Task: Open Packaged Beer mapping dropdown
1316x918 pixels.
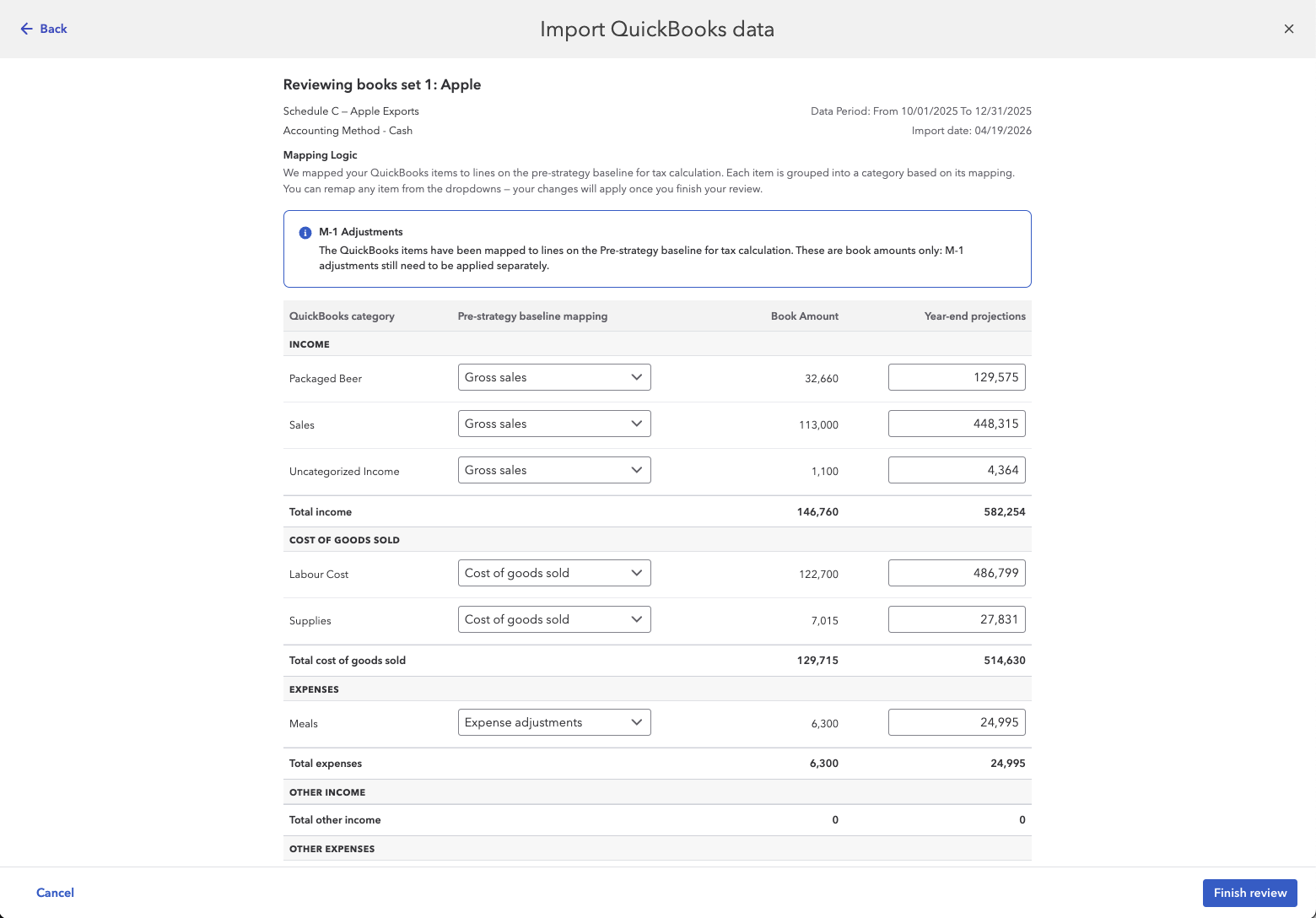Action: point(554,377)
